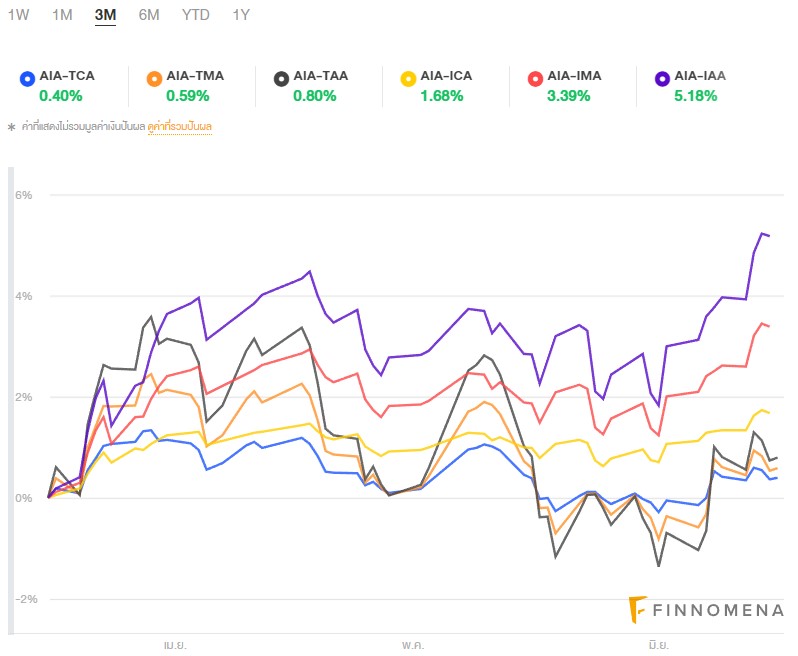Switch to the 1M time range
The image size is (798, 656).
click(62, 15)
